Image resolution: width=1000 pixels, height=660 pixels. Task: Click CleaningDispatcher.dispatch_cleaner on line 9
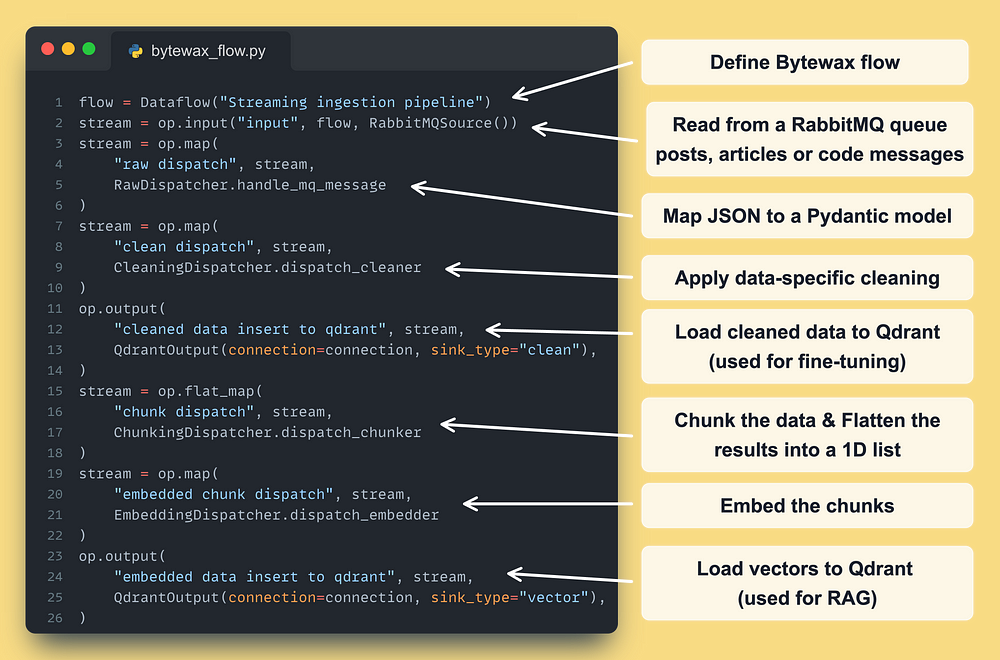click(x=268, y=267)
